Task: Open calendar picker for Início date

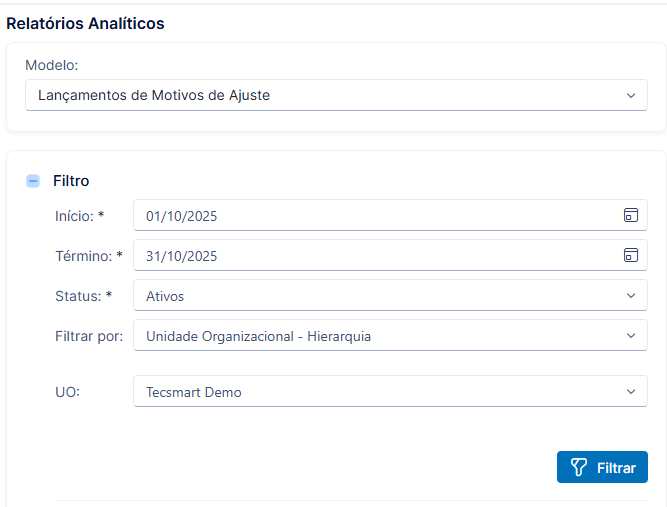Action: (630, 215)
